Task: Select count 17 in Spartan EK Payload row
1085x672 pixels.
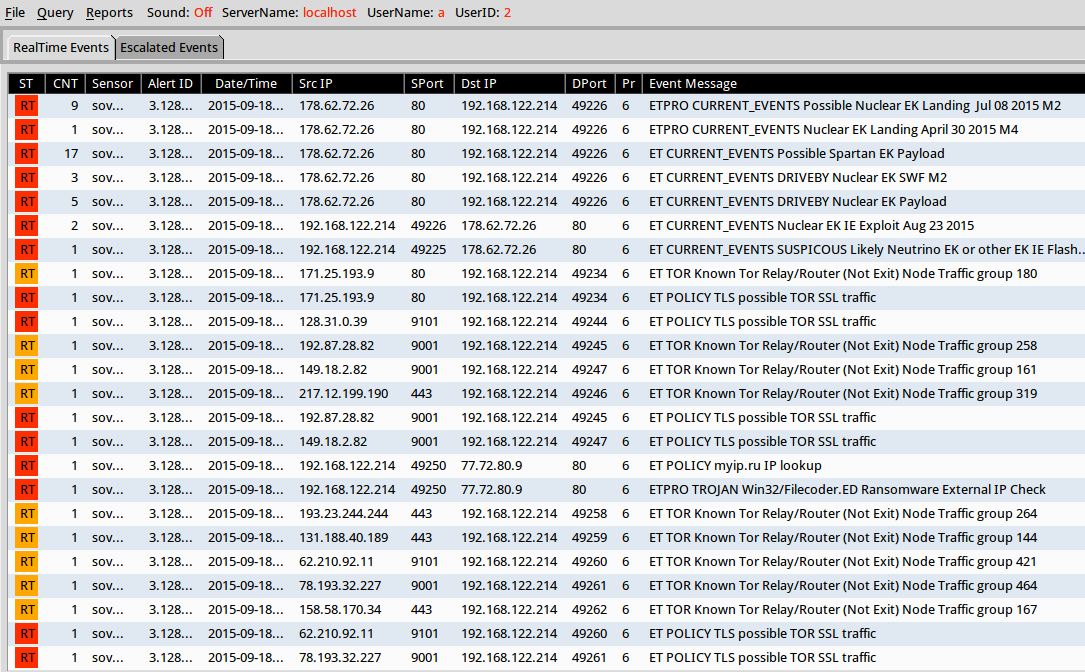Action: tap(70, 154)
